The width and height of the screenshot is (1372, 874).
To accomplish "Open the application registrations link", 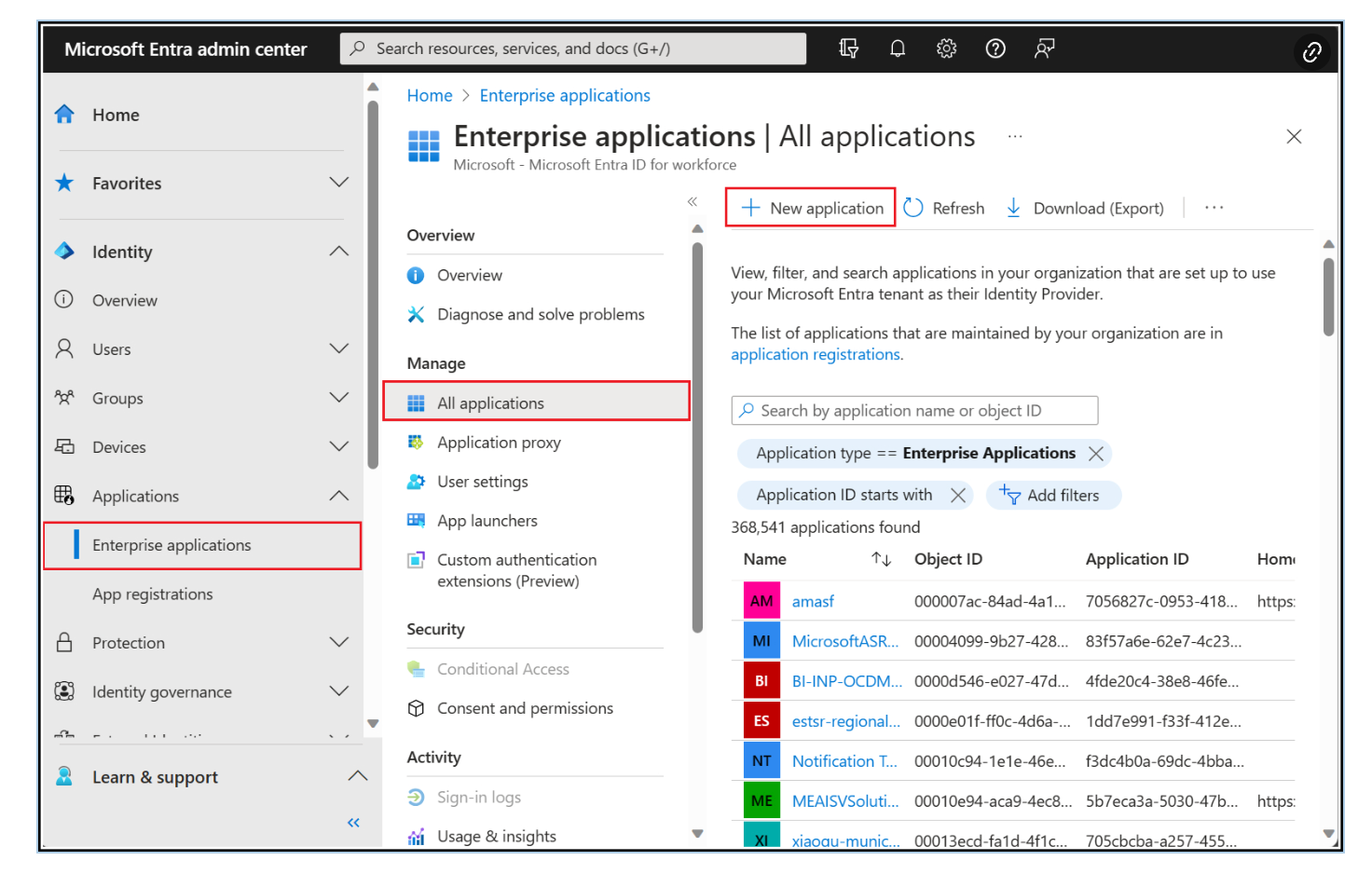I will pyautogui.click(x=816, y=354).
